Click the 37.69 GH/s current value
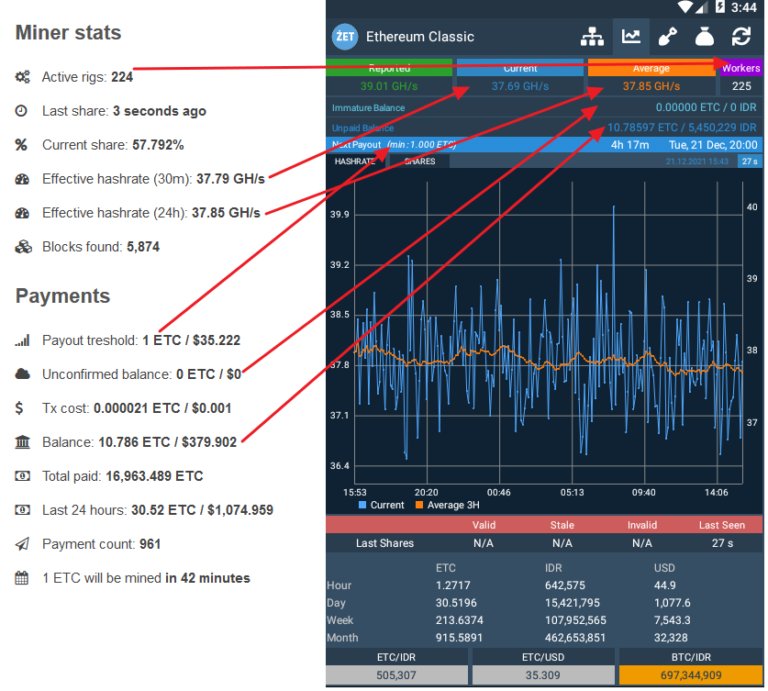Screen dimensions: 768x691 click(x=520, y=86)
